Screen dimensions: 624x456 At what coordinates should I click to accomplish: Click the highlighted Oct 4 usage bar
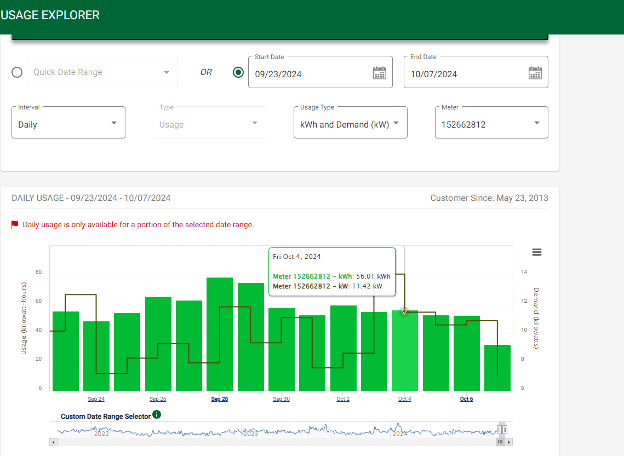click(x=405, y=350)
